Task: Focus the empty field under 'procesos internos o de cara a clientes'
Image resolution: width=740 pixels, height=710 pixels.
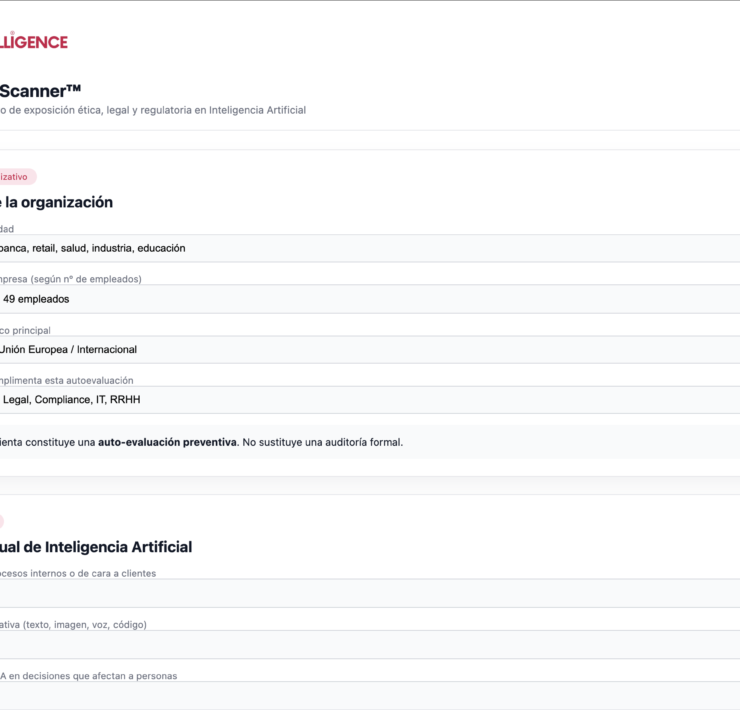Action: click(370, 593)
